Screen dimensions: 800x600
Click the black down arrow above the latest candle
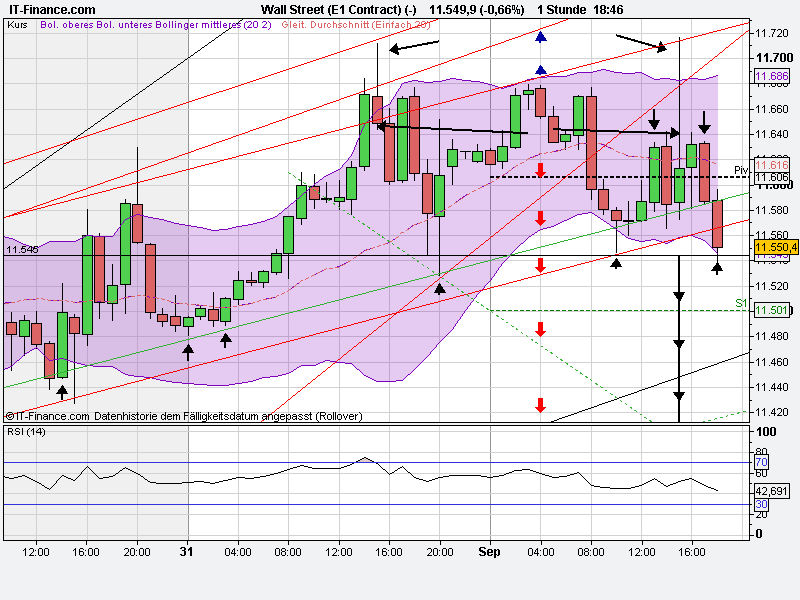point(703,124)
